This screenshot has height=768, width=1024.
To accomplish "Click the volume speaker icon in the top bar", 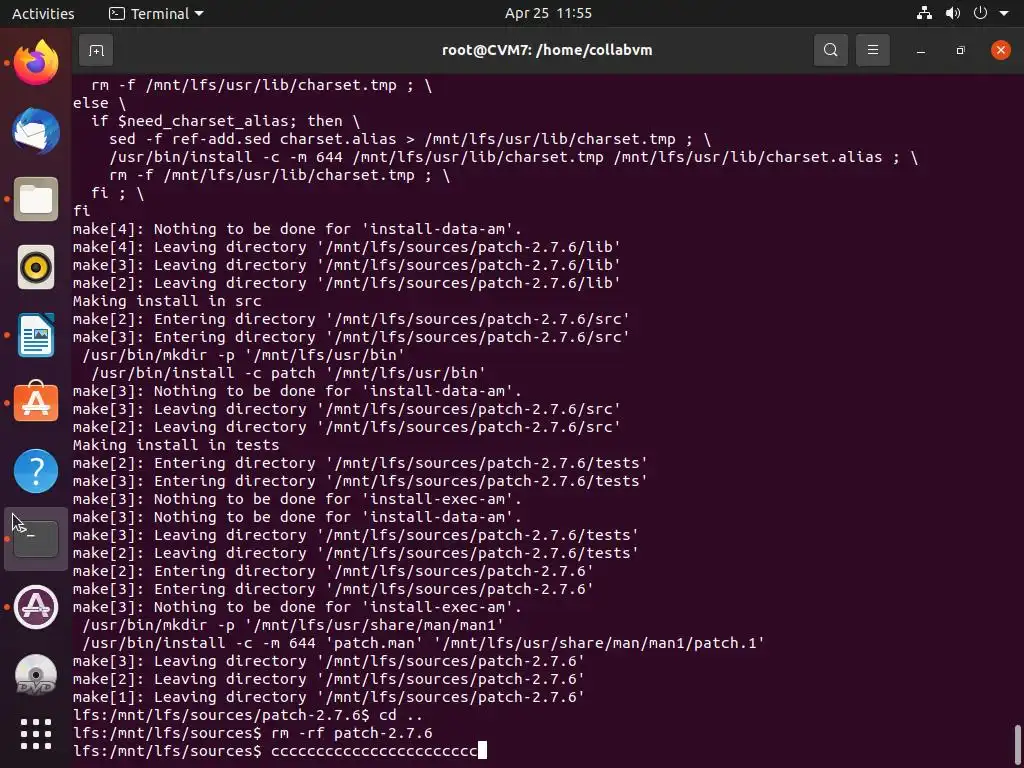I will coord(953,13).
